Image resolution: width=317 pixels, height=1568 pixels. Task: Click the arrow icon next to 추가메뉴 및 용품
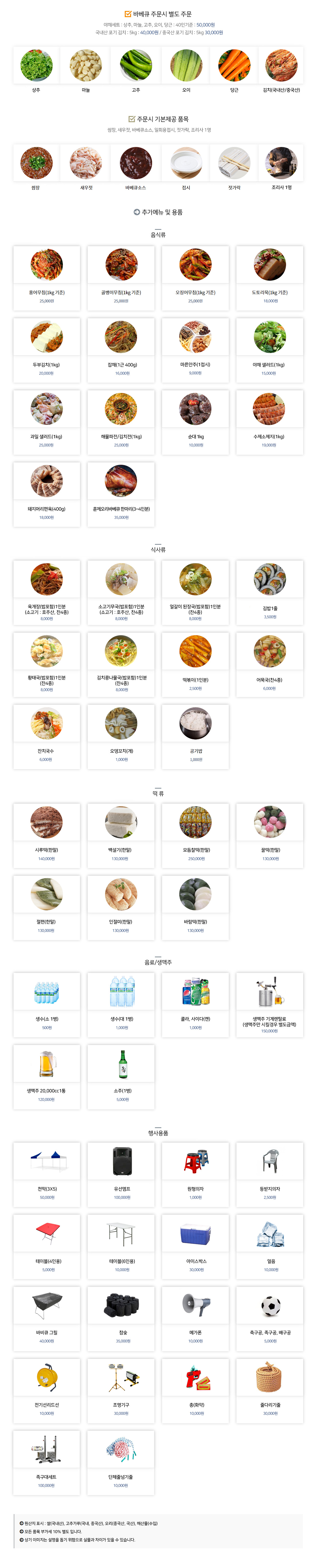click(x=137, y=212)
